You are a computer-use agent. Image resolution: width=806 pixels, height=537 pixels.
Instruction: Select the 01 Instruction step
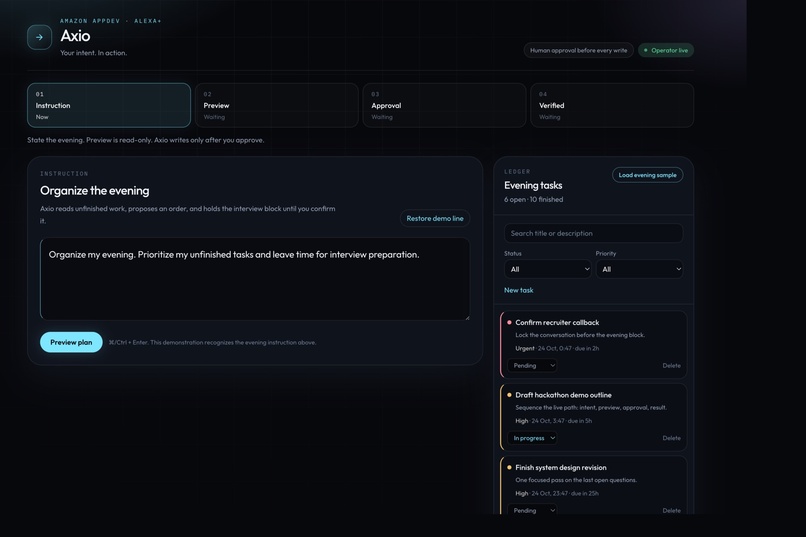click(109, 105)
